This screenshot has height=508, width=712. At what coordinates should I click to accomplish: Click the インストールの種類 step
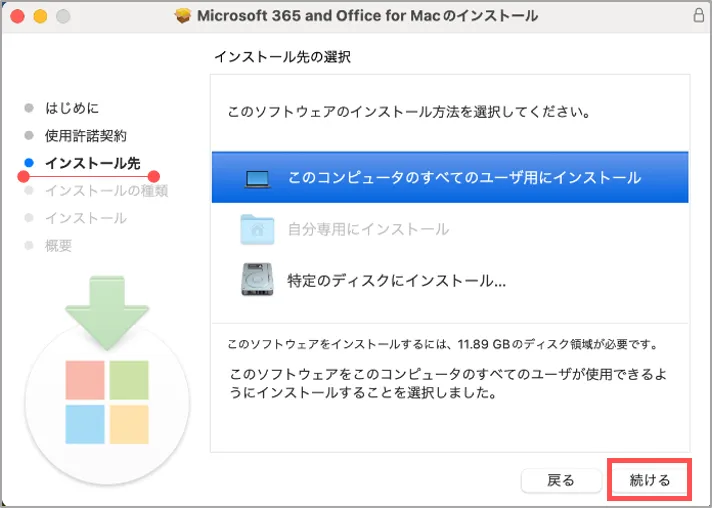(x=106, y=191)
